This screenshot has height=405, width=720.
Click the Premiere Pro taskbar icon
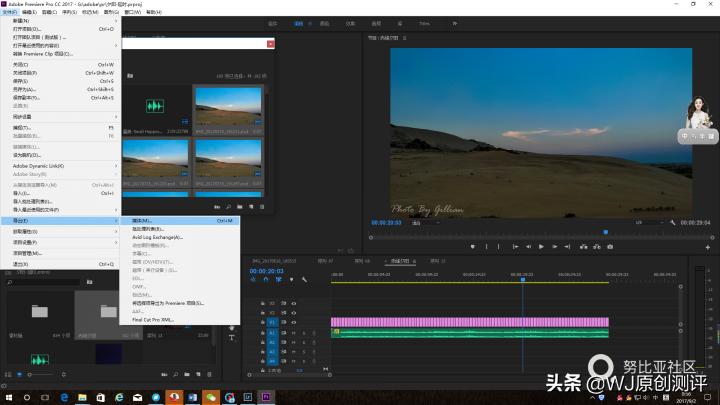click(268, 397)
